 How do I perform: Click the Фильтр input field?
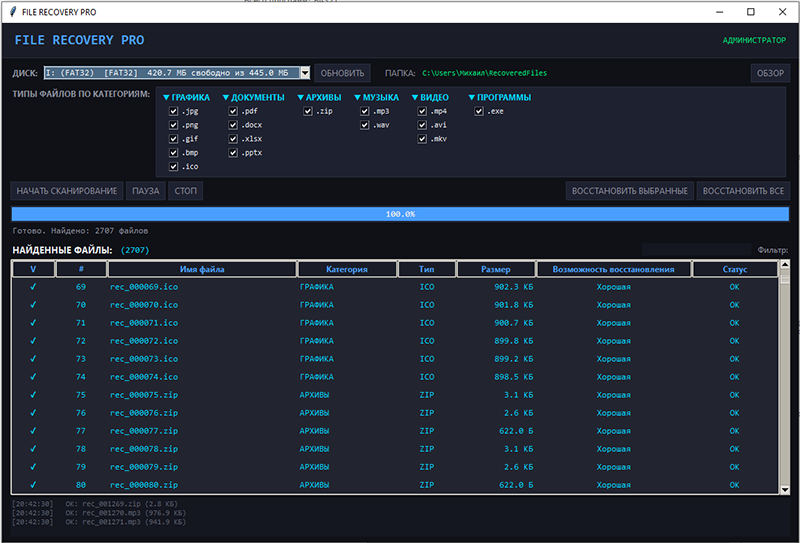point(696,249)
